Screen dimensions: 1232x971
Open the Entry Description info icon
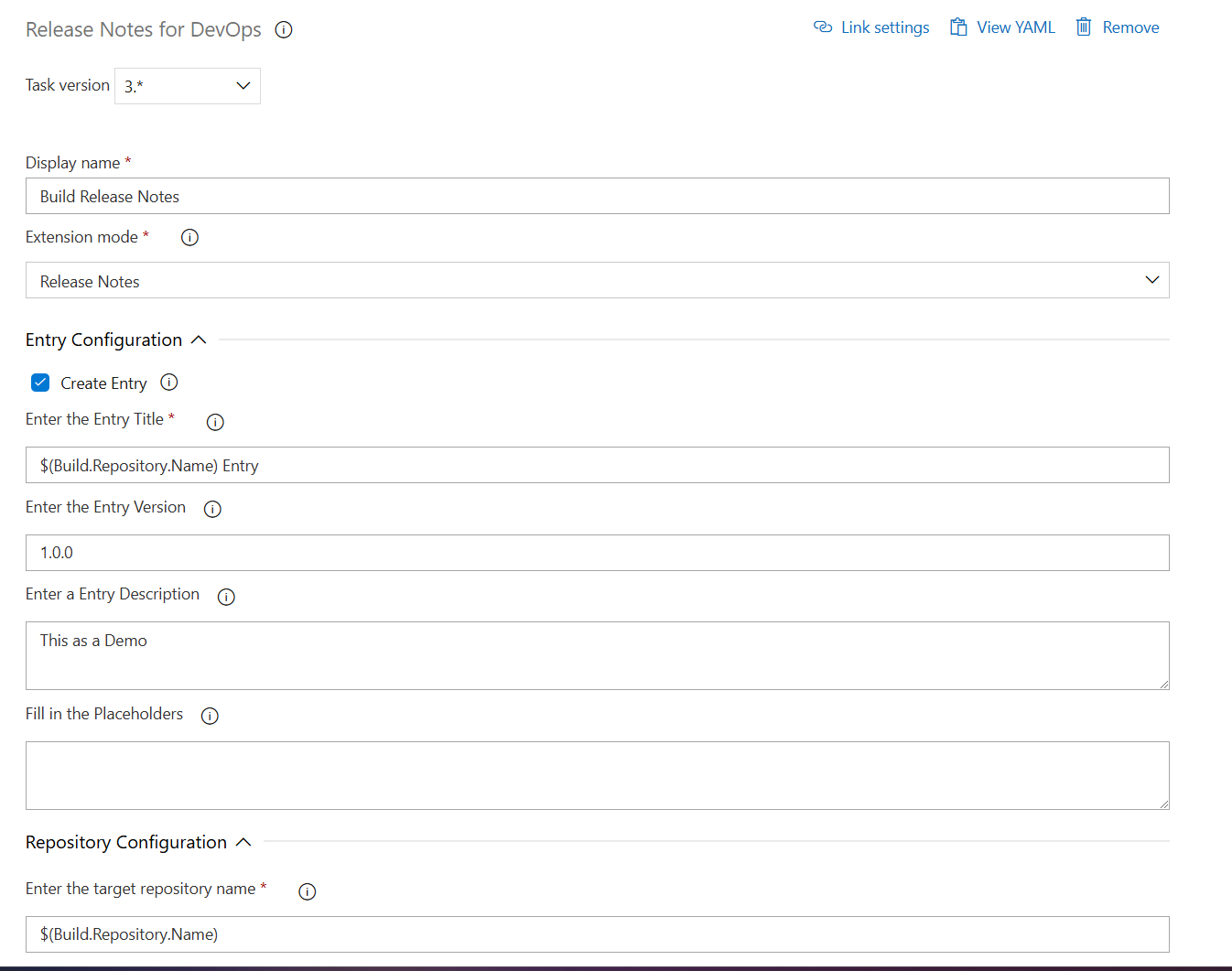click(226, 596)
